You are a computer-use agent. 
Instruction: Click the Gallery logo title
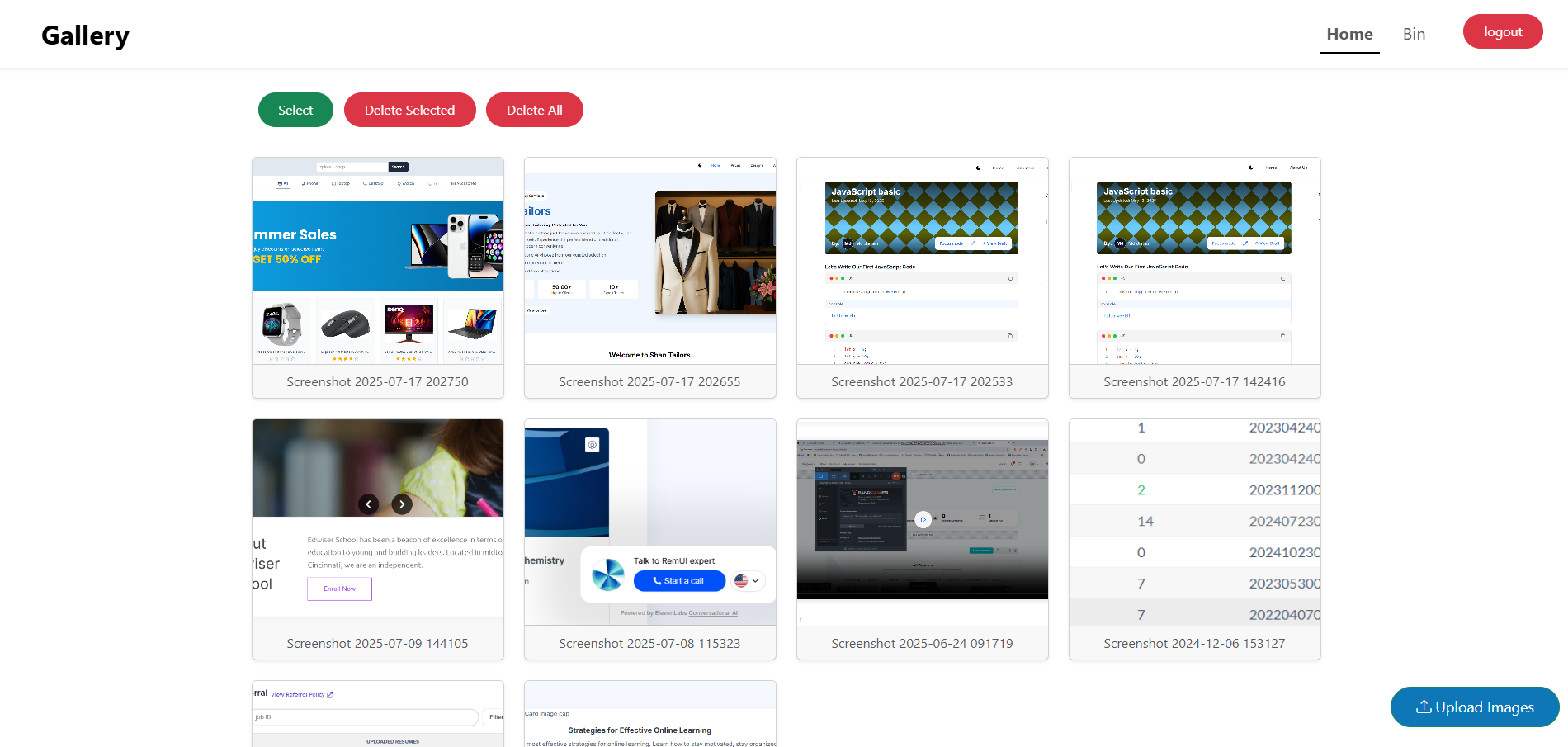85,35
